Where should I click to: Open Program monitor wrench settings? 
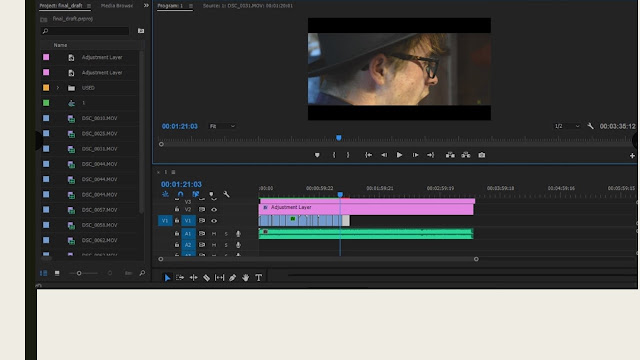pos(590,126)
